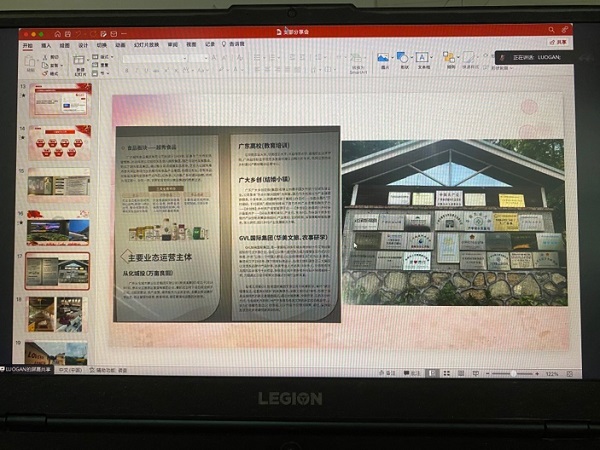Click the 中文(中国) language button in status bar
Image resolution: width=600 pixels, height=450 pixels.
click(72, 369)
